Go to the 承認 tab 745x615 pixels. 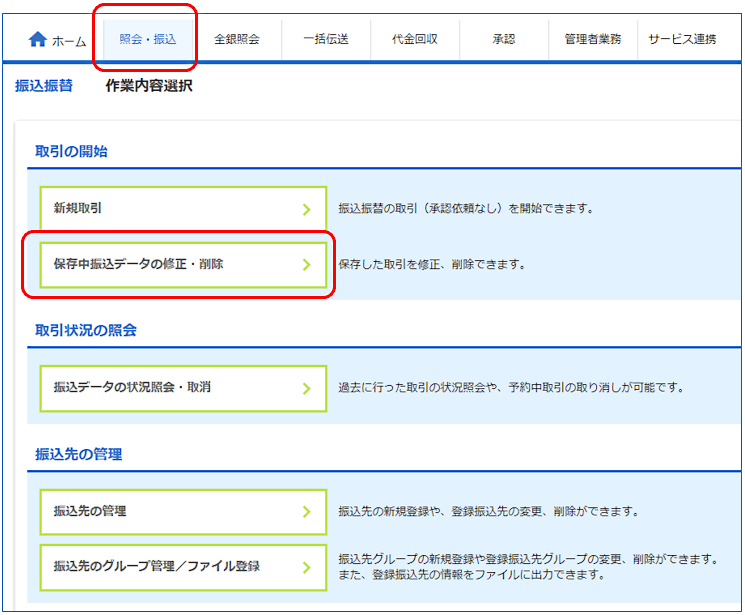pyautogui.click(x=504, y=40)
